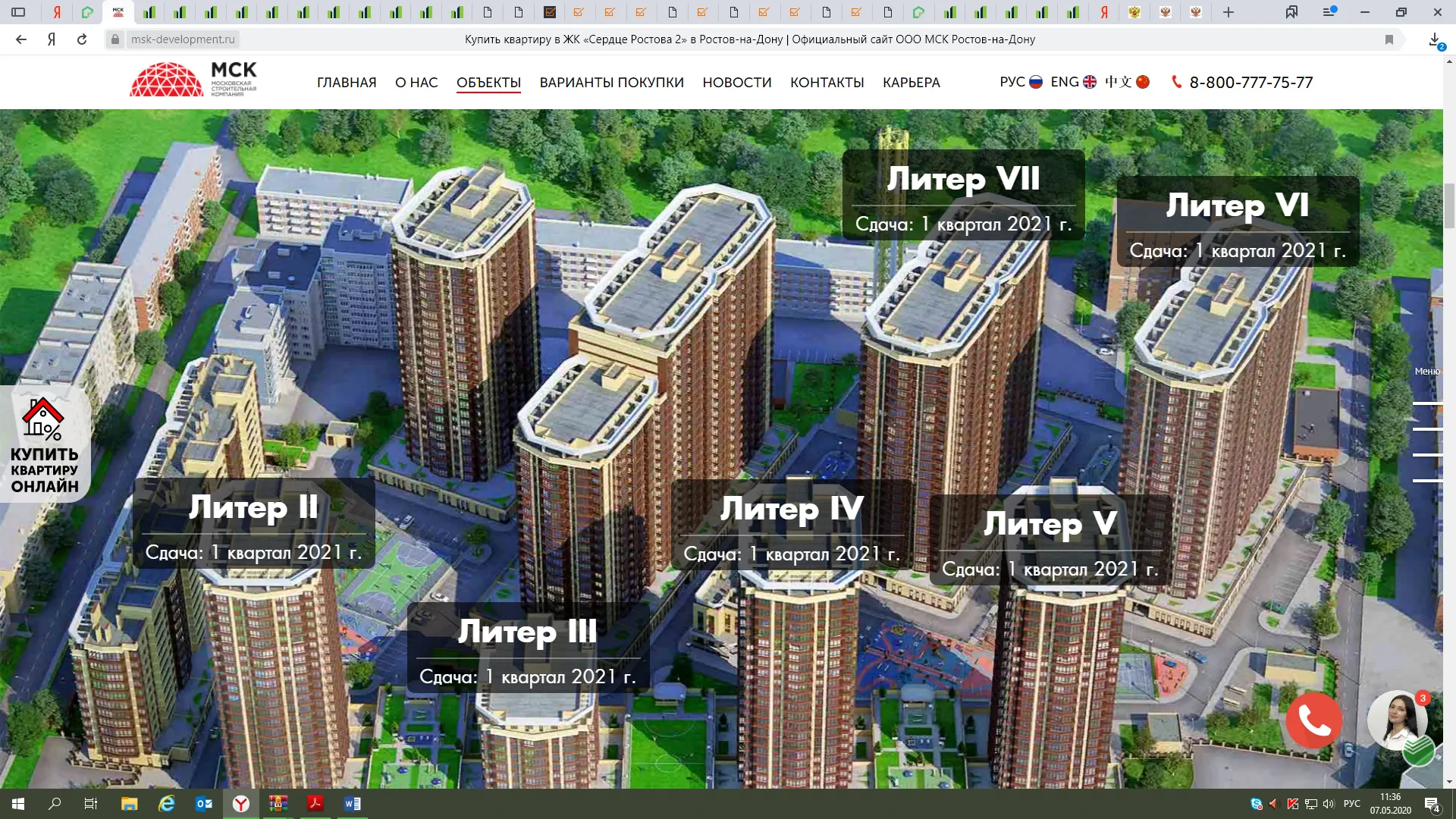Click the page vertical scrollbar thumb
This screenshot has height=819, width=1456.
point(1449,205)
